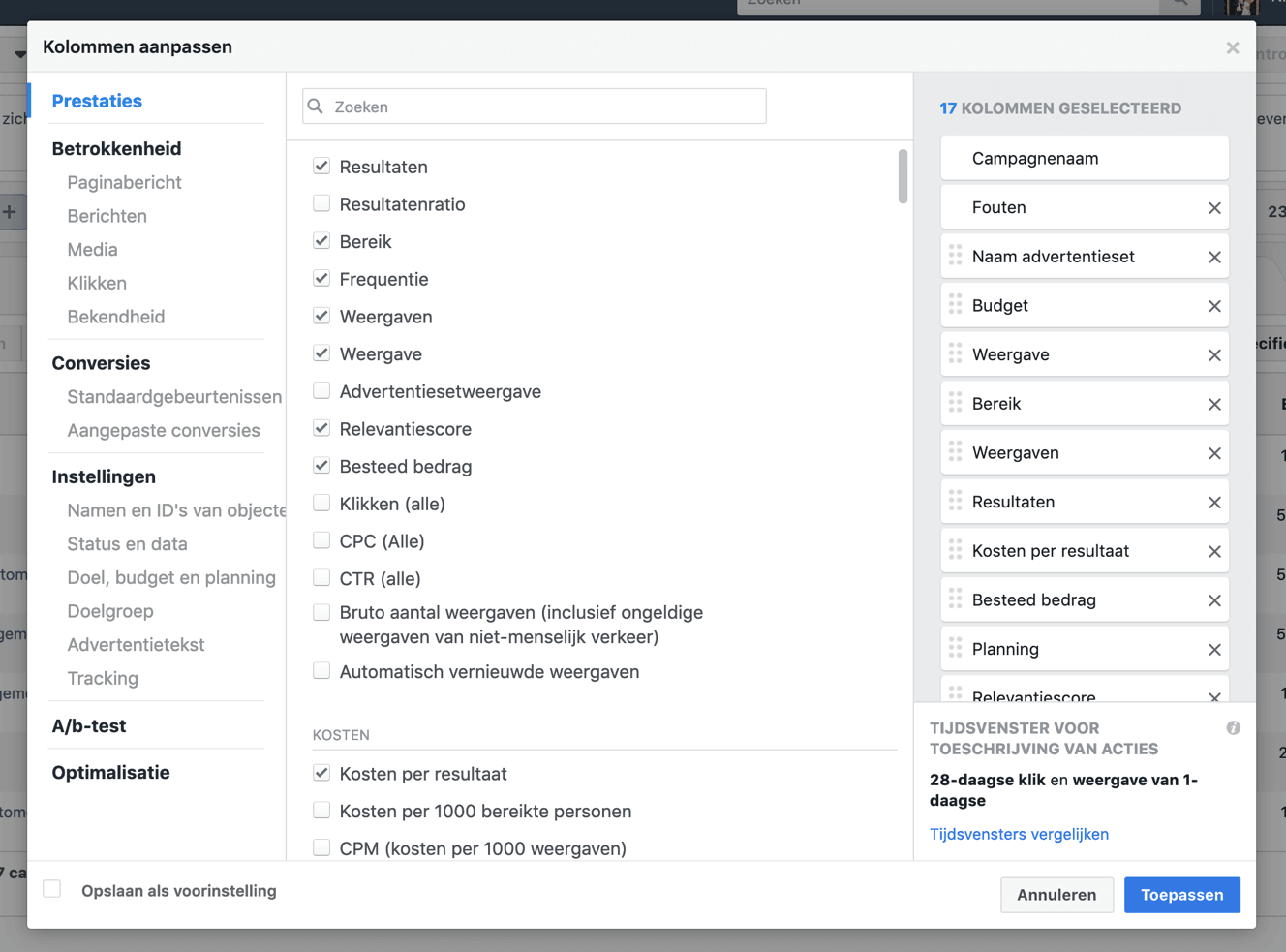Click drag handle of Naam advertentieset
1286x952 pixels.
[956, 255]
